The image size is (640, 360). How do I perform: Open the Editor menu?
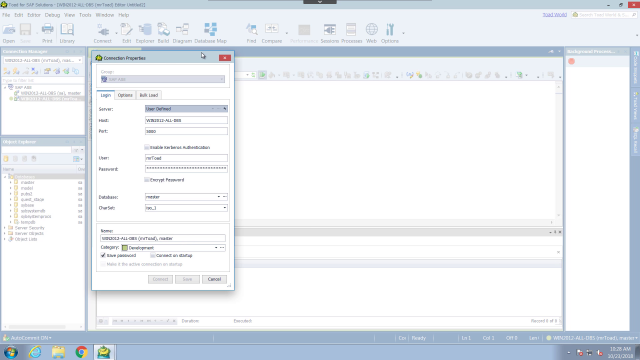[x=34, y=15]
